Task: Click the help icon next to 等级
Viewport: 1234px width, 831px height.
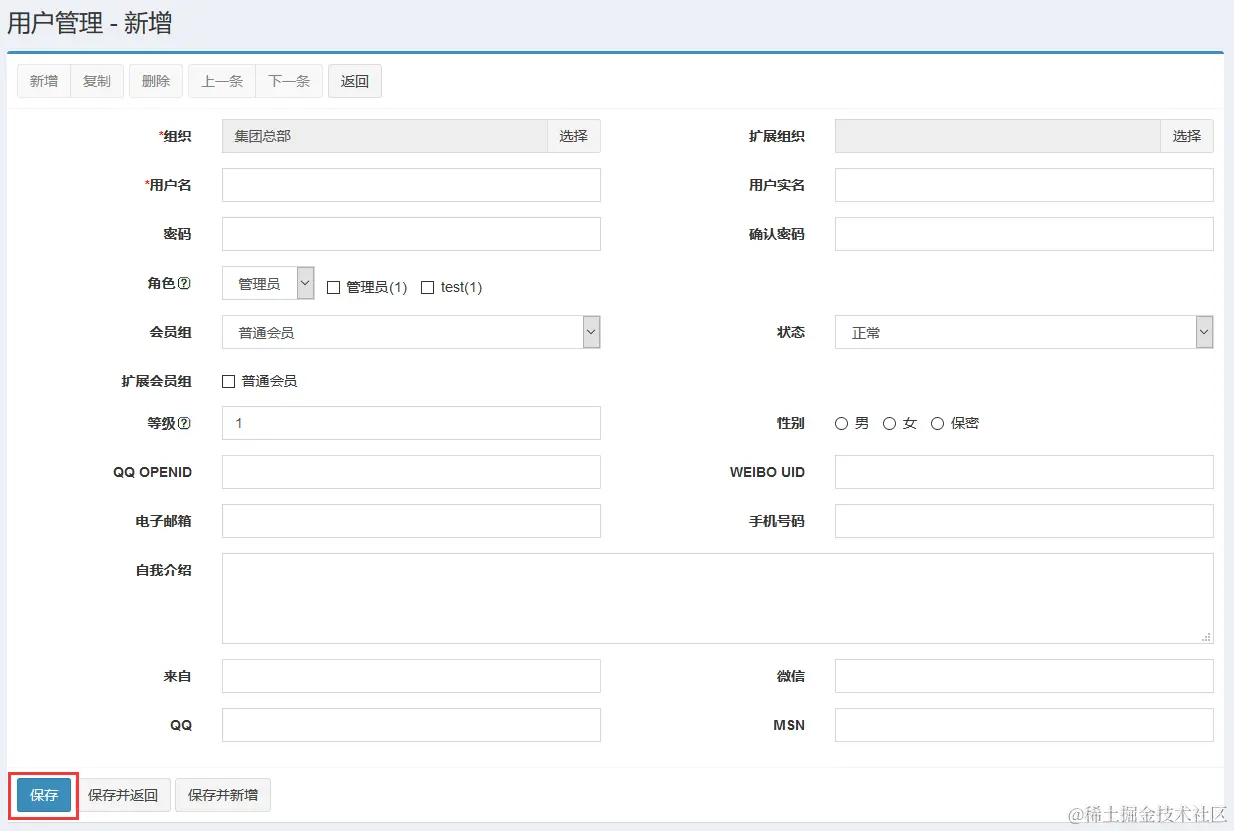Action: pos(184,423)
